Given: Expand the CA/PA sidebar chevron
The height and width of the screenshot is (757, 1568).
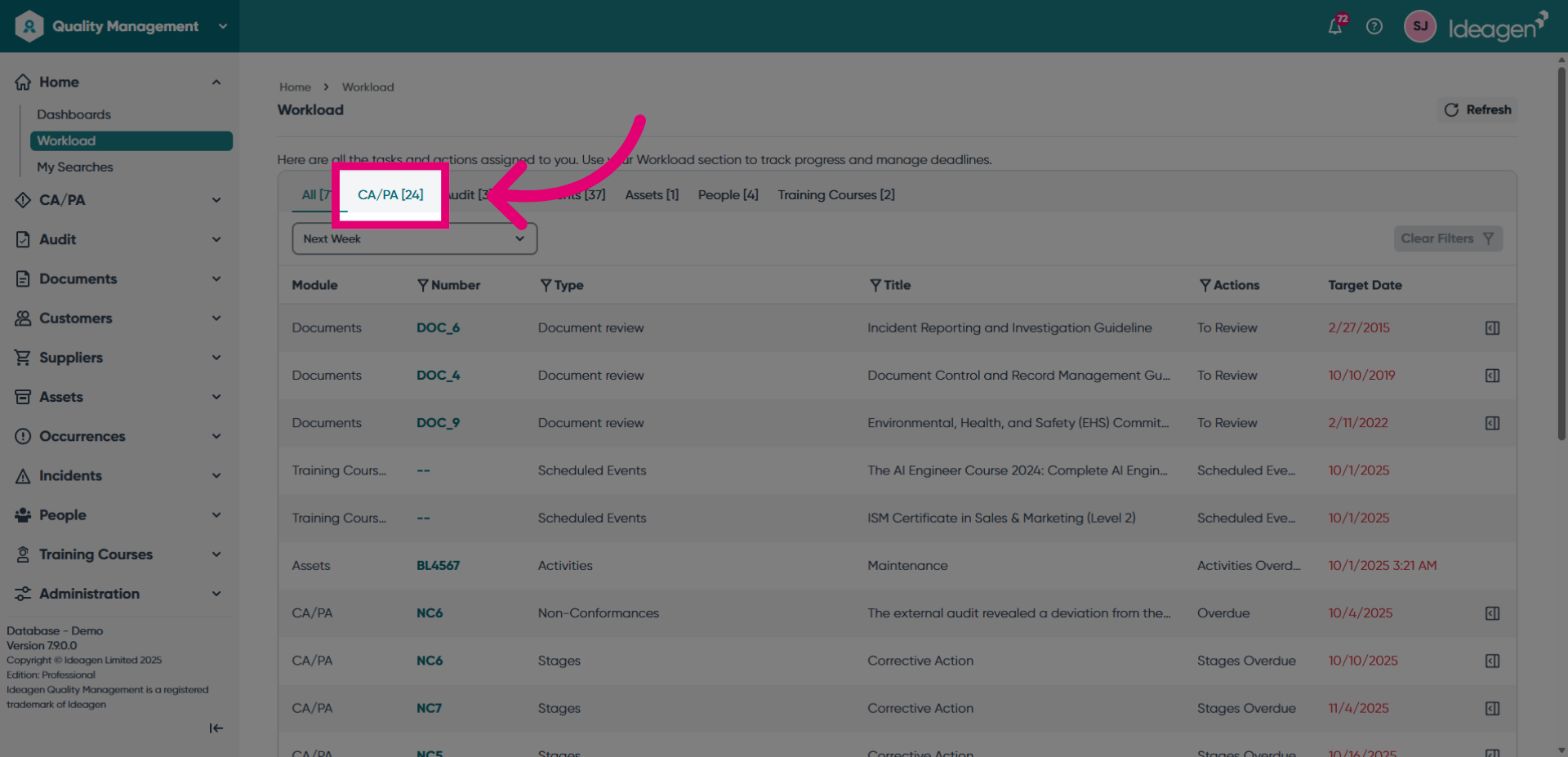Looking at the screenshot, I should click(216, 200).
